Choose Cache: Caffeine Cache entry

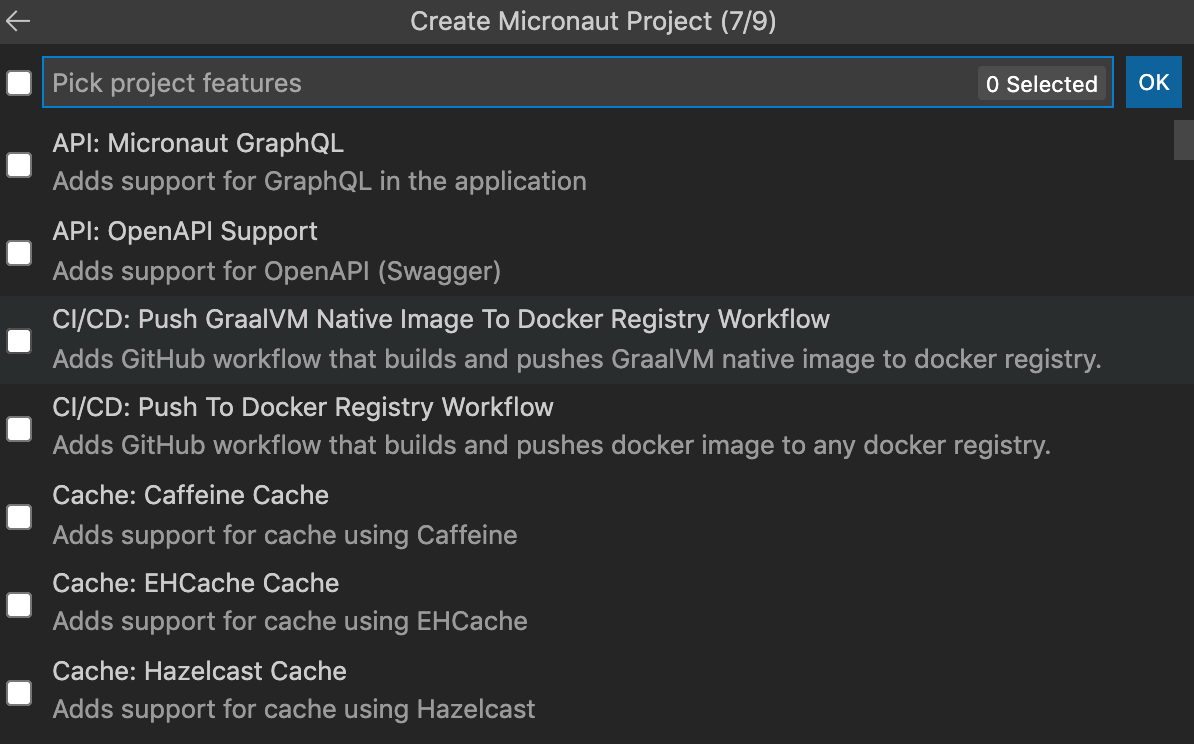pyautogui.click(x=190, y=495)
